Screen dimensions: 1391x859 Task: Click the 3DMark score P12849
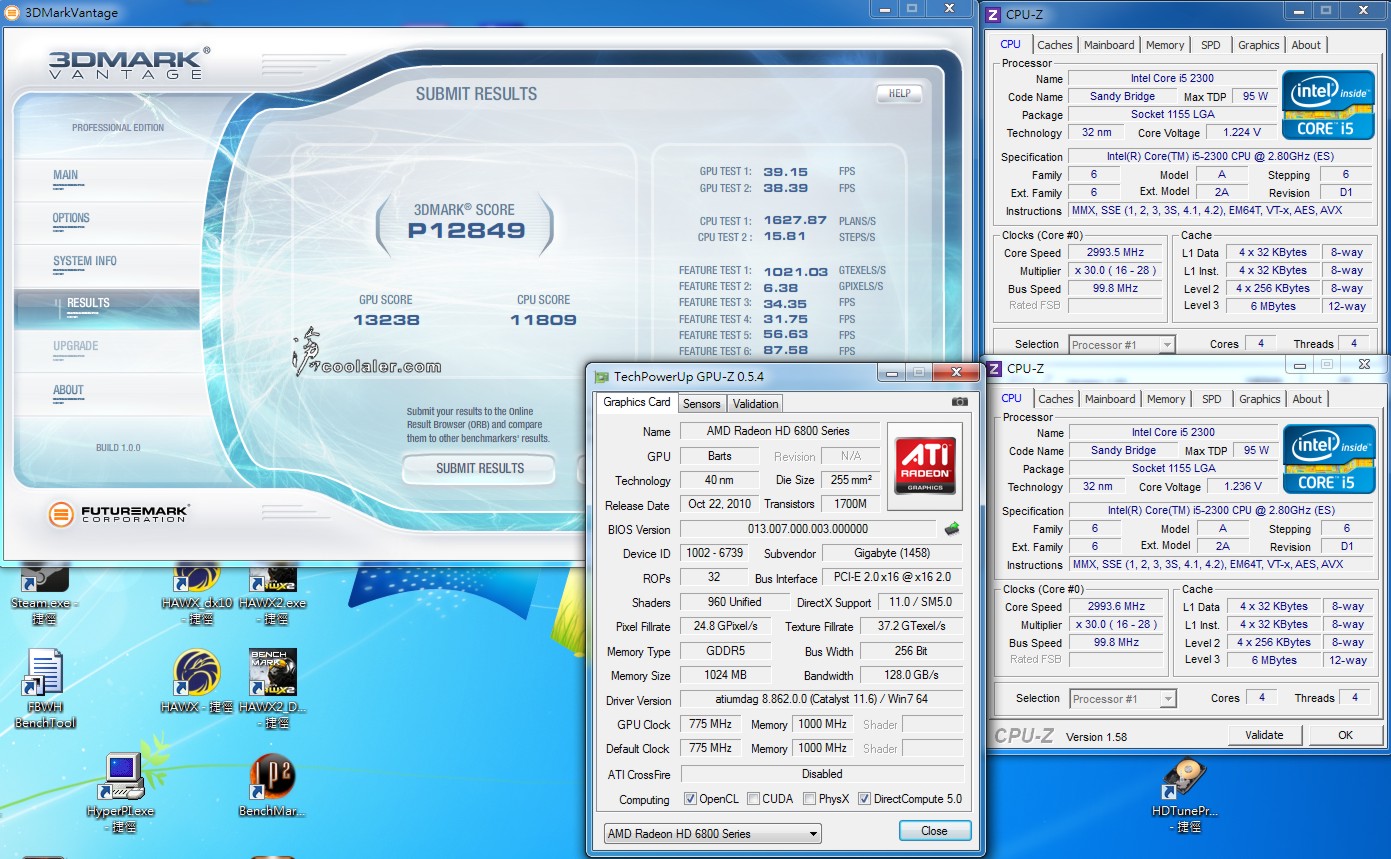click(x=466, y=231)
